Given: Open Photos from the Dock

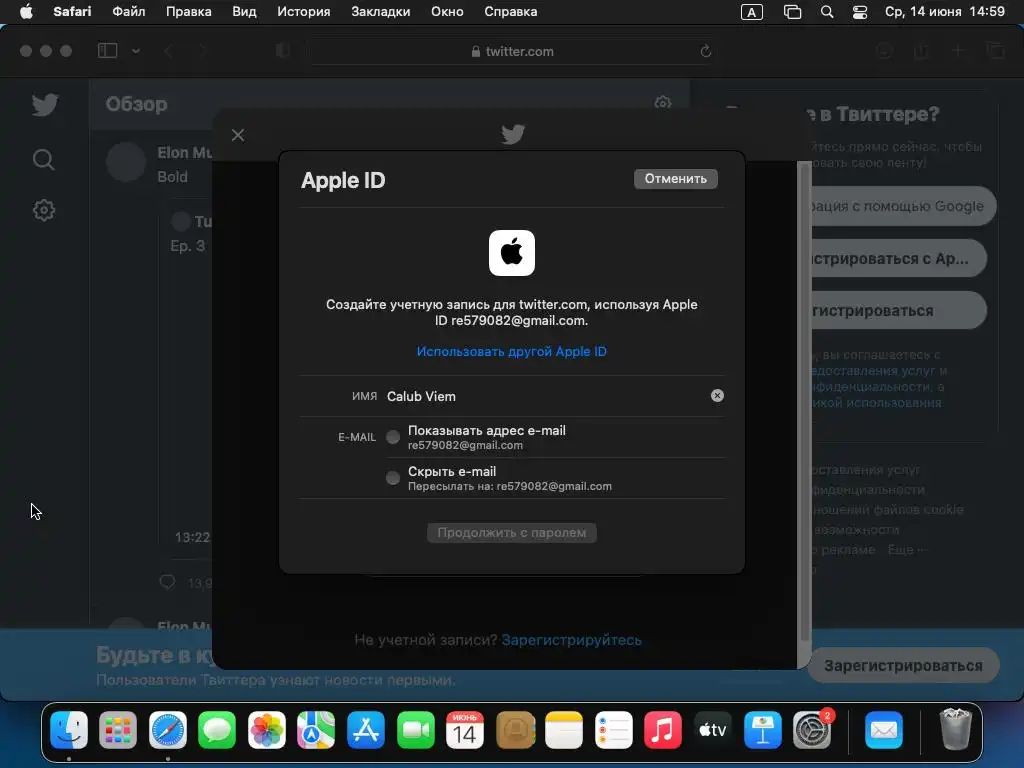Looking at the screenshot, I should tap(266, 729).
